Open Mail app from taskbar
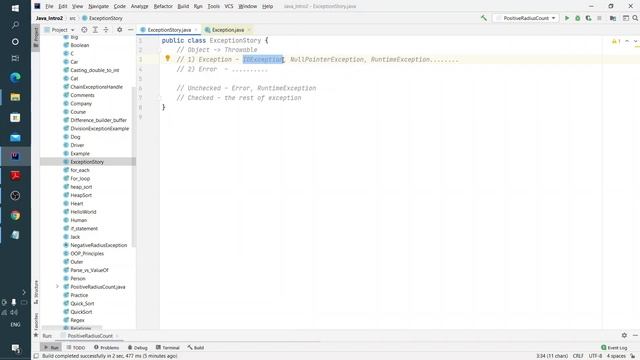The height and width of the screenshot is (360, 640). (x=15, y=138)
